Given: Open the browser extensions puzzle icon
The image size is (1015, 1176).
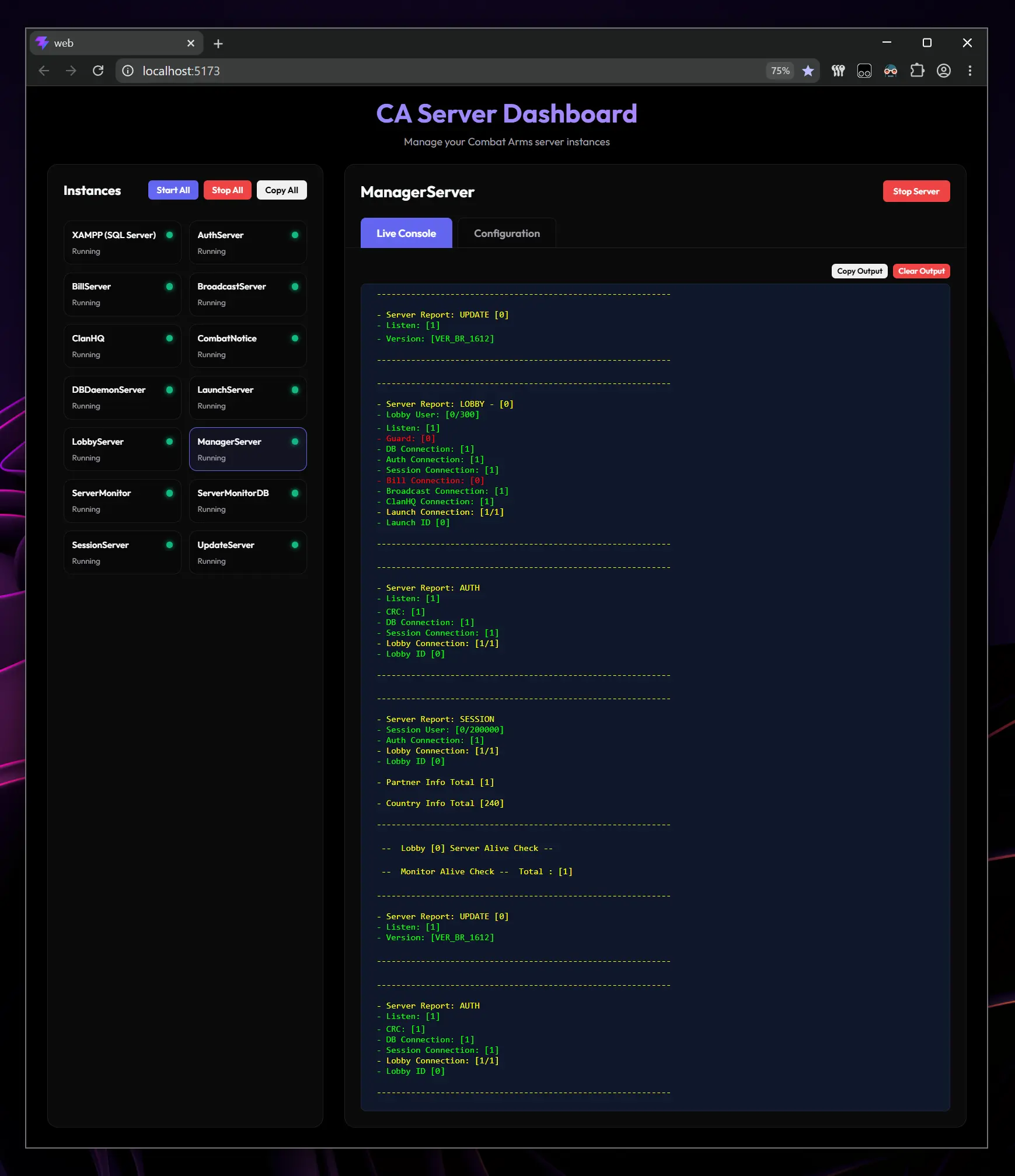Looking at the screenshot, I should click(917, 71).
